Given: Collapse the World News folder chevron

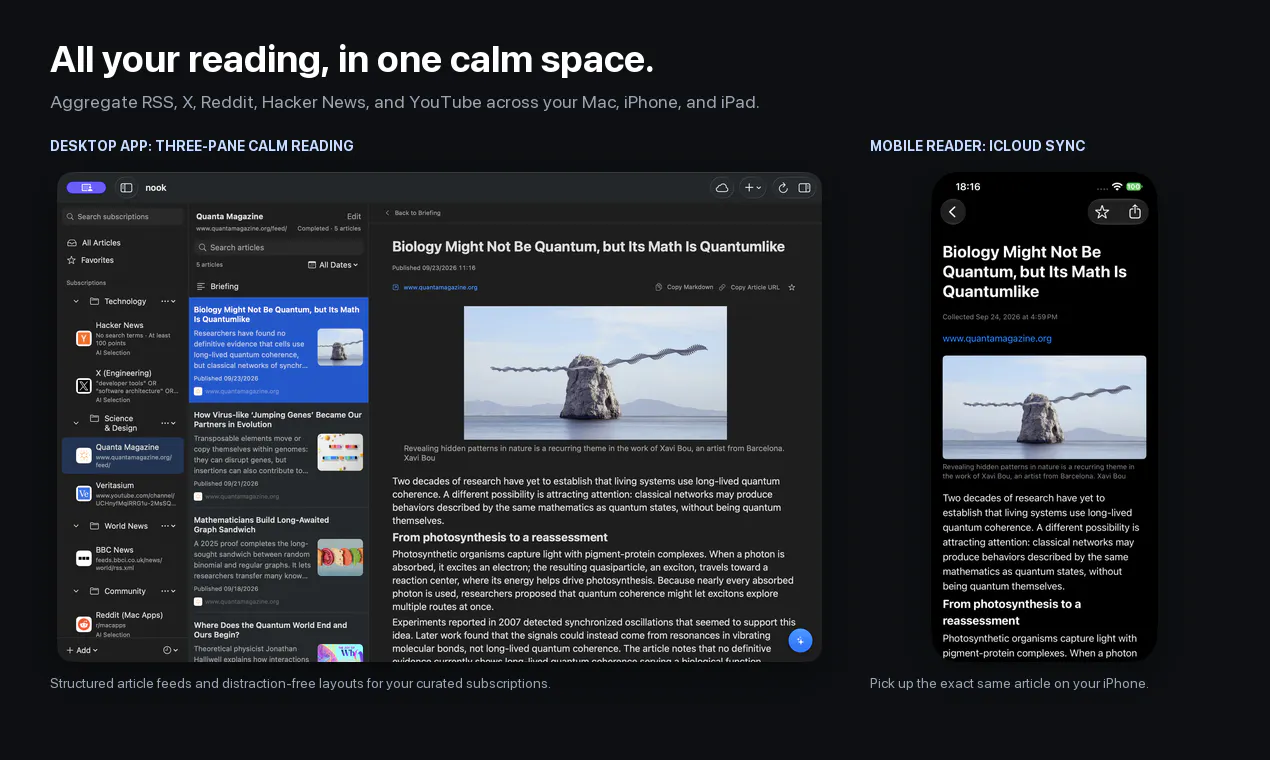Looking at the screenshot, I should pos(76,526).
